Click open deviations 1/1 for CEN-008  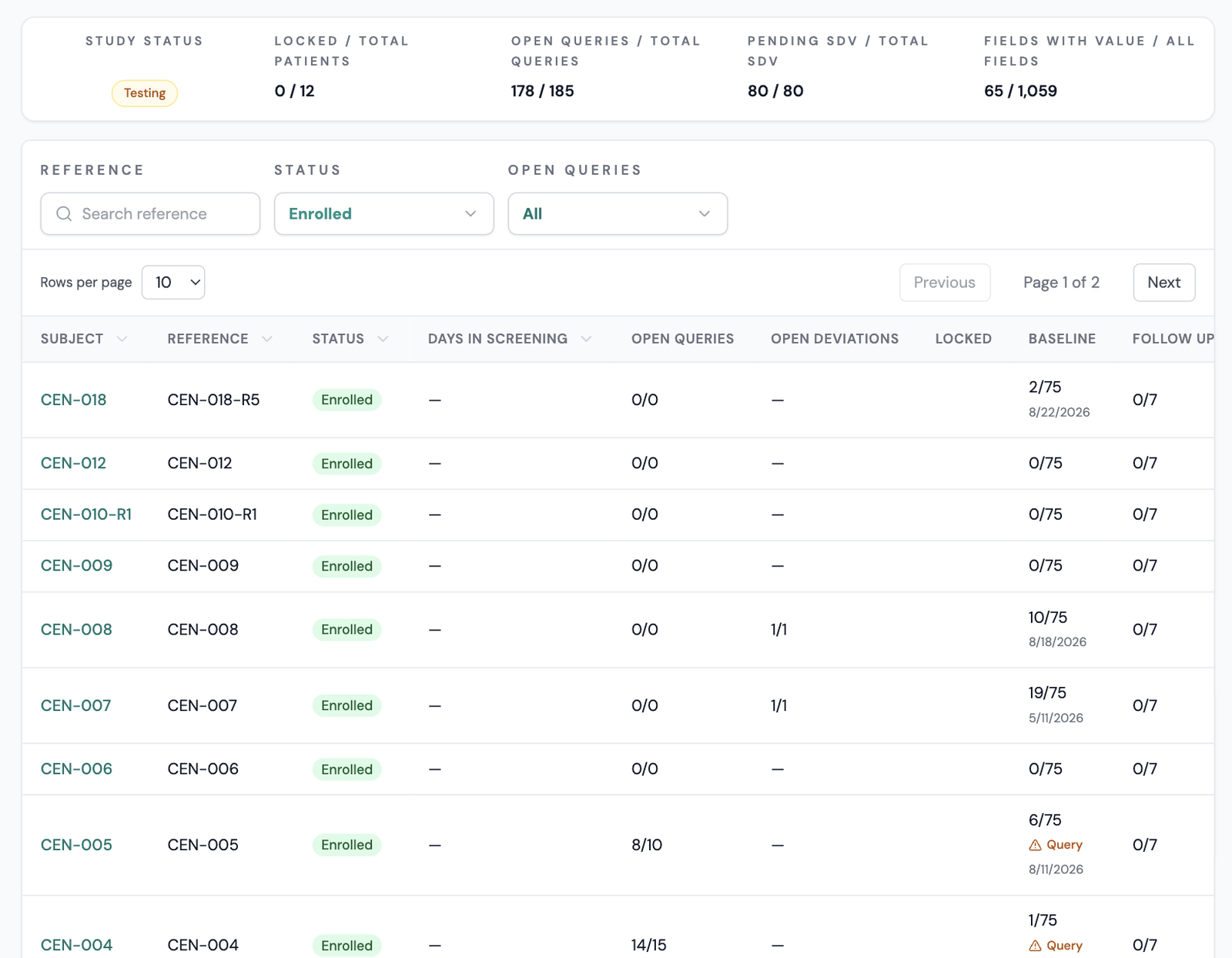pos(778,629)
